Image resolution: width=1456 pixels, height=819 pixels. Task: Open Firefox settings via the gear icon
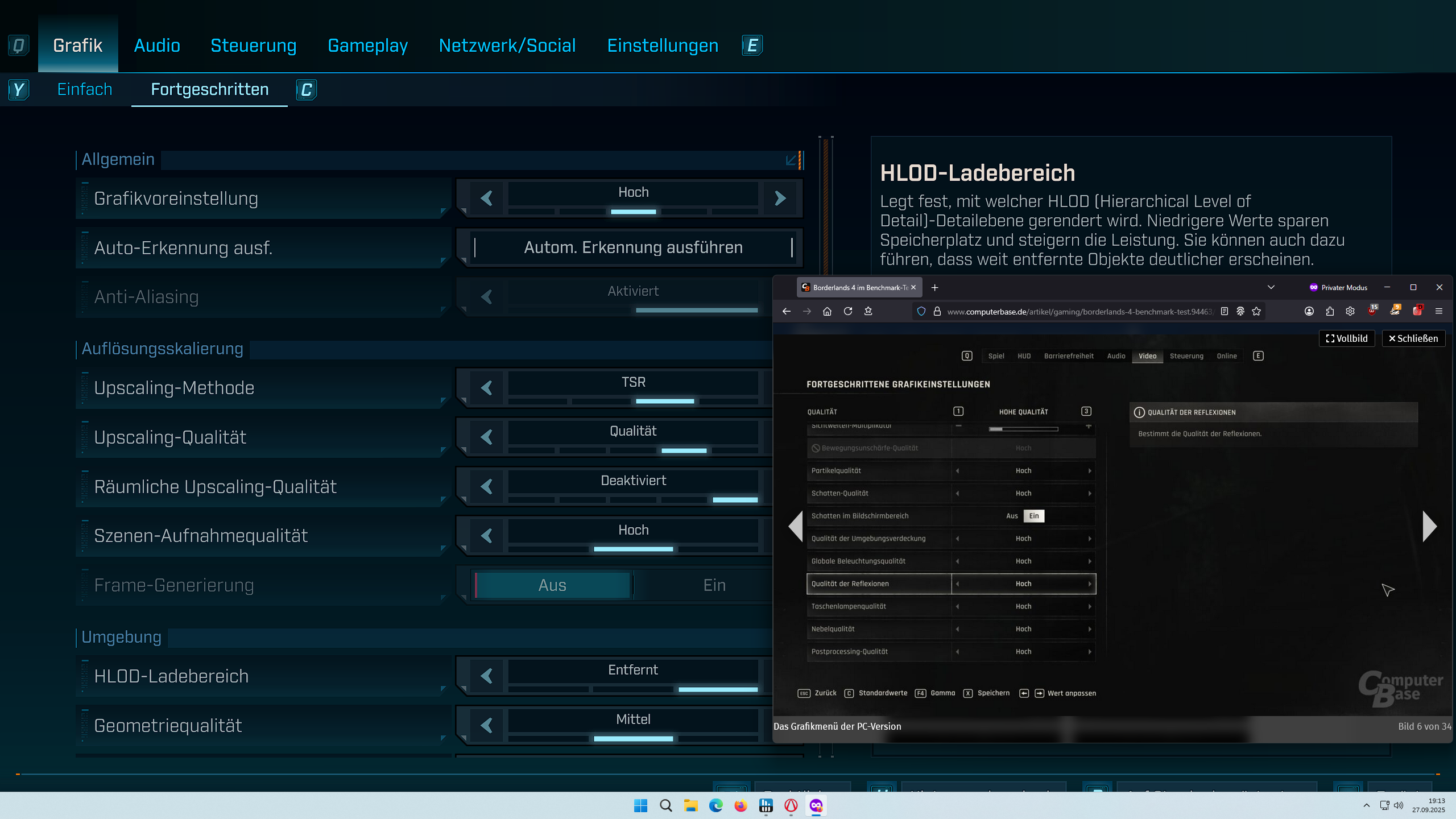click(1350, 311)
